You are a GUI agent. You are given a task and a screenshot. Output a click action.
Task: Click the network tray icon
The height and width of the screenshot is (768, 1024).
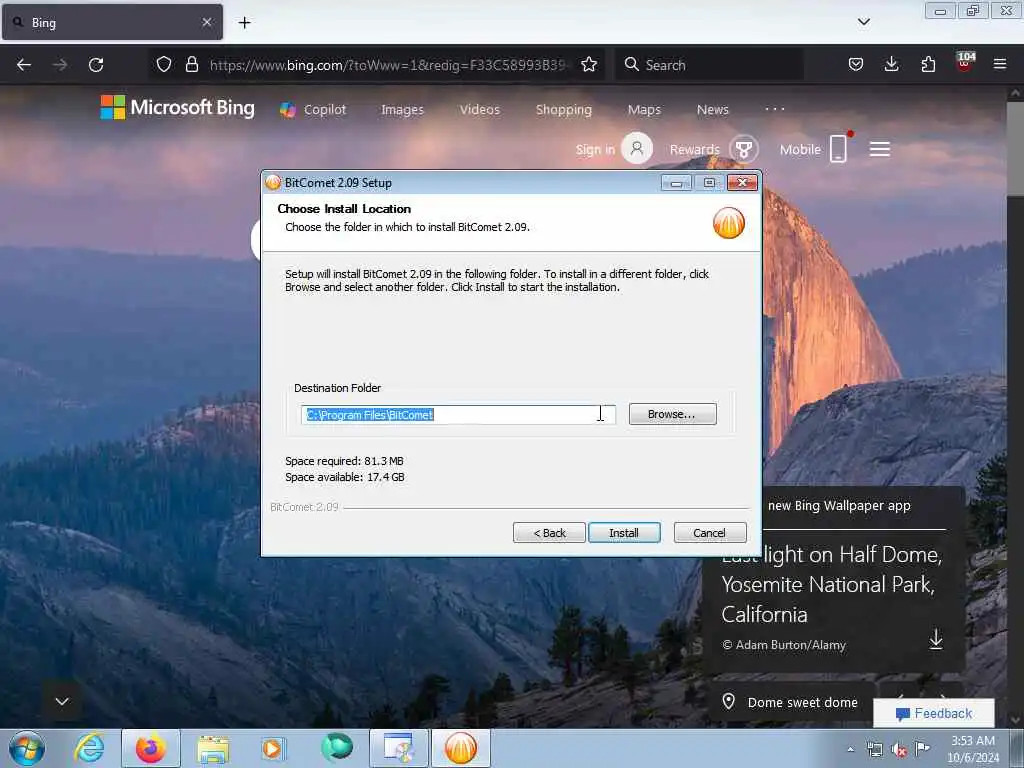tap(875, 750)
